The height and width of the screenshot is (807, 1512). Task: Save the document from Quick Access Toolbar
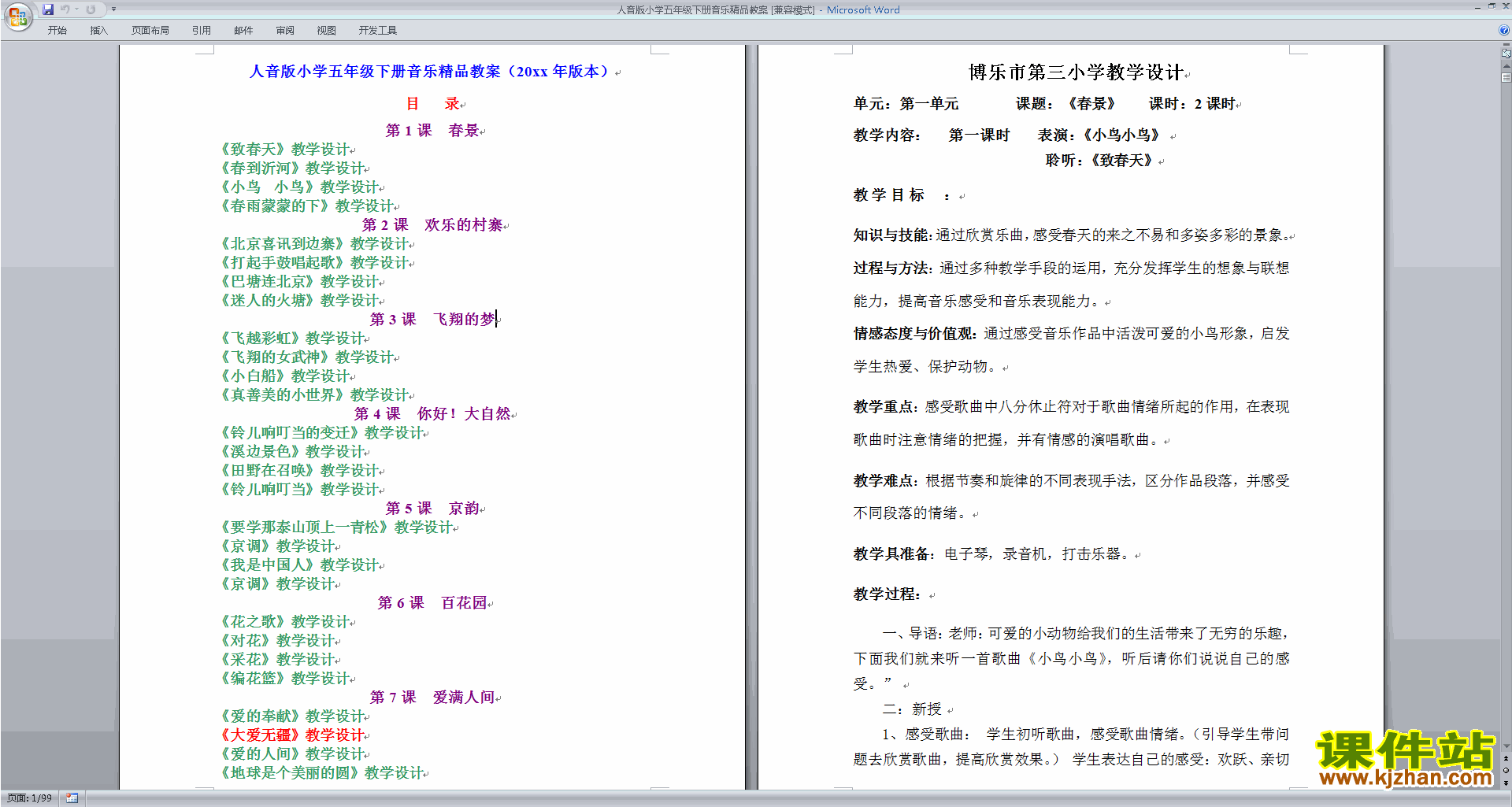(x=48, y=9)
